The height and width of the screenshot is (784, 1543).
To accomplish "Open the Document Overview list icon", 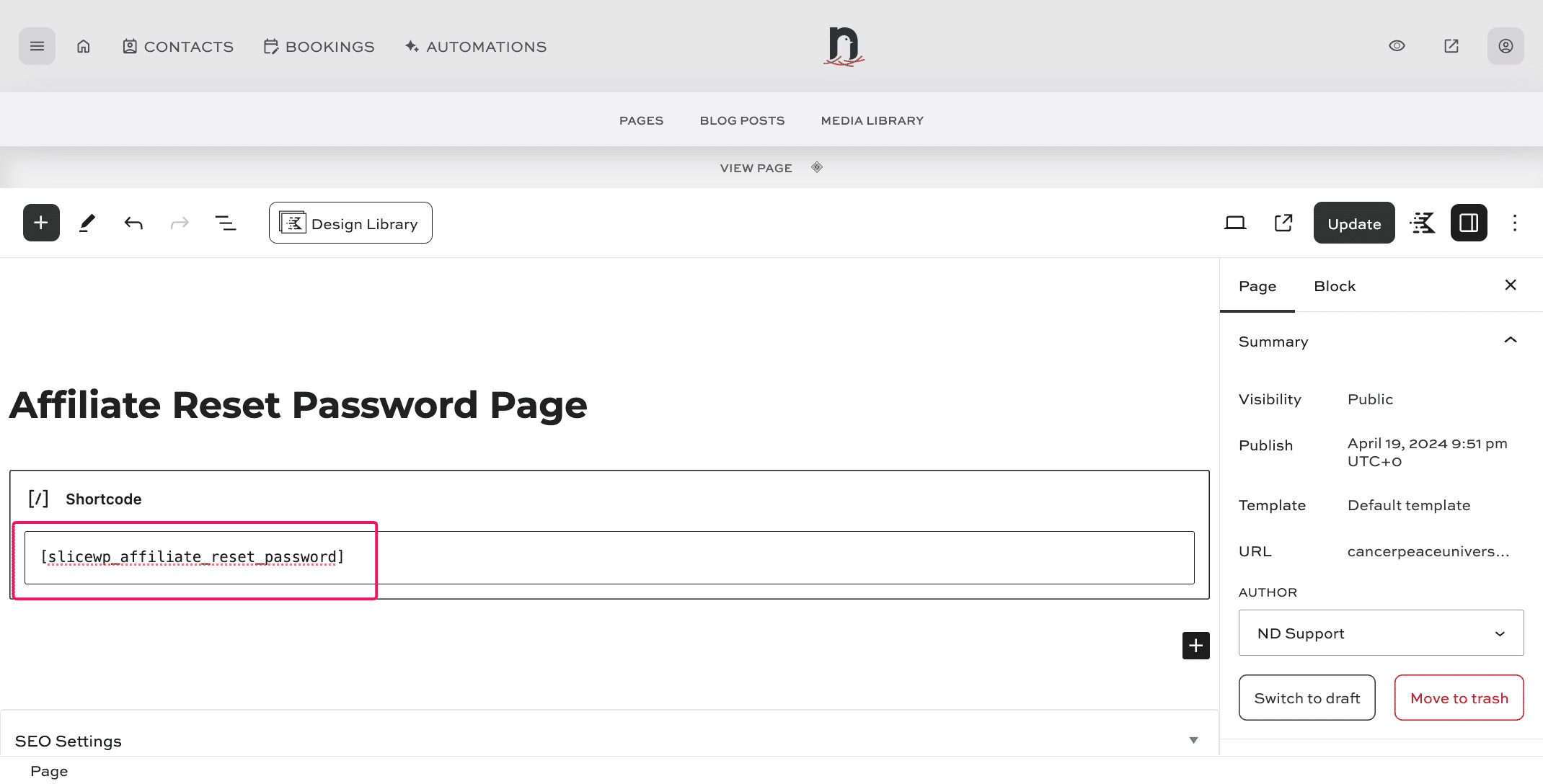I will tap(226, 223).
